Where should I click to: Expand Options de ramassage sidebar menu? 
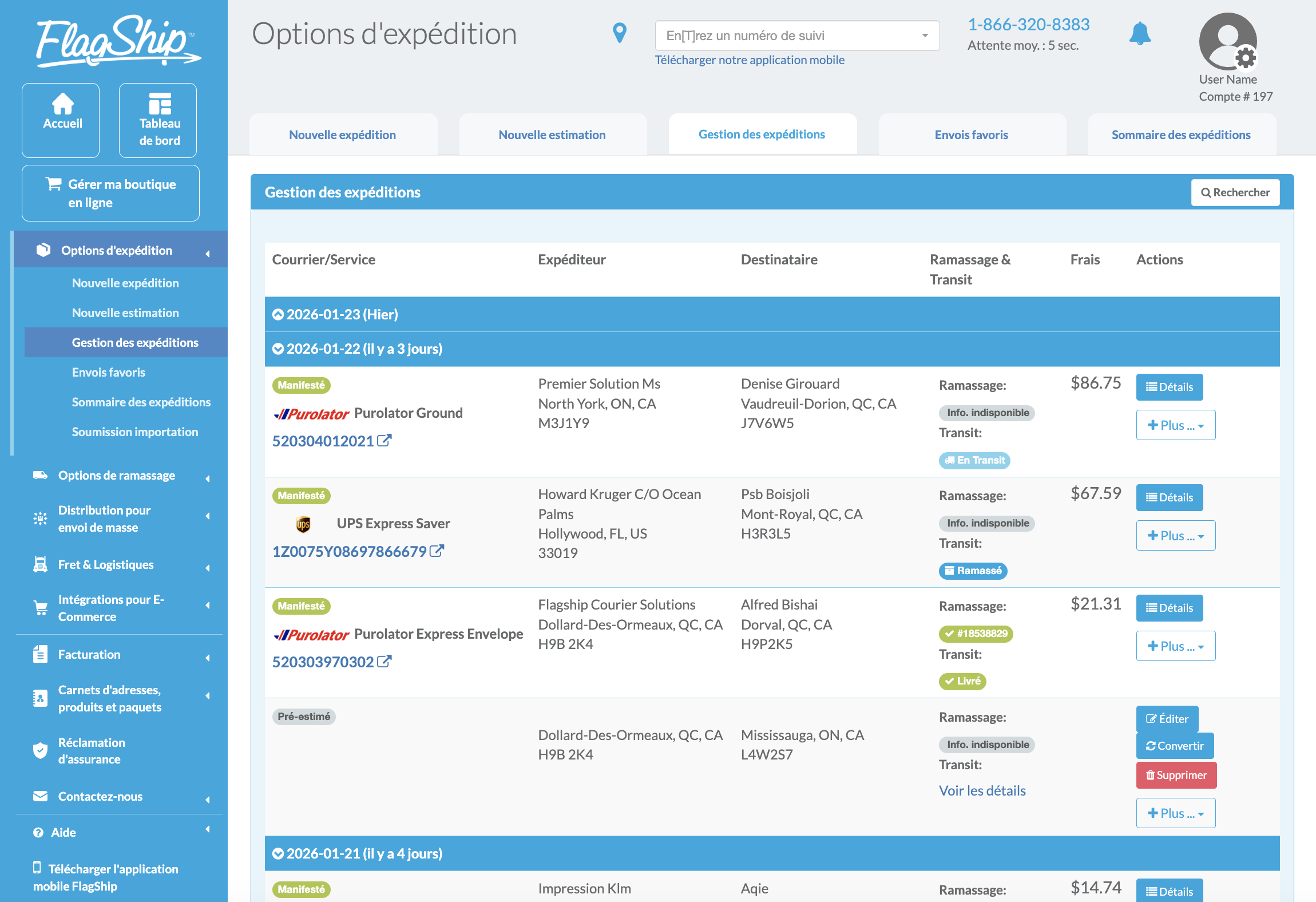pos(117,476)
